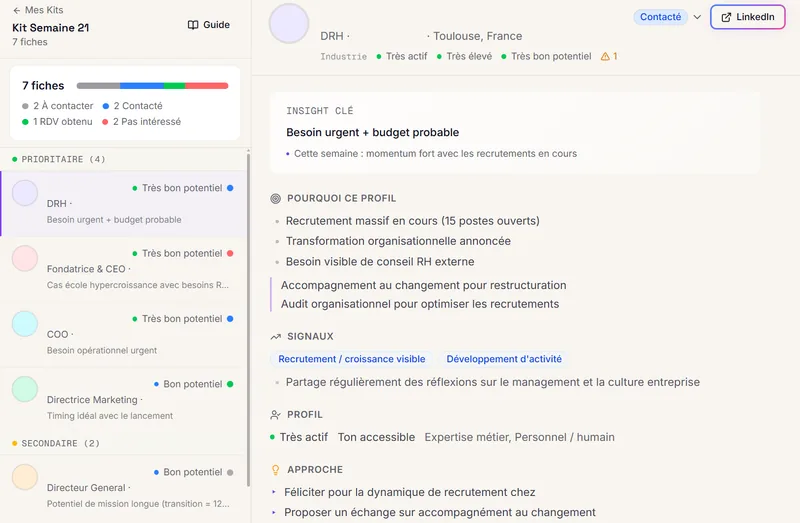This screenshot has height=523, width=800.
Task: Click Accompagnement au changement pour restructuration
Action: 423,285
